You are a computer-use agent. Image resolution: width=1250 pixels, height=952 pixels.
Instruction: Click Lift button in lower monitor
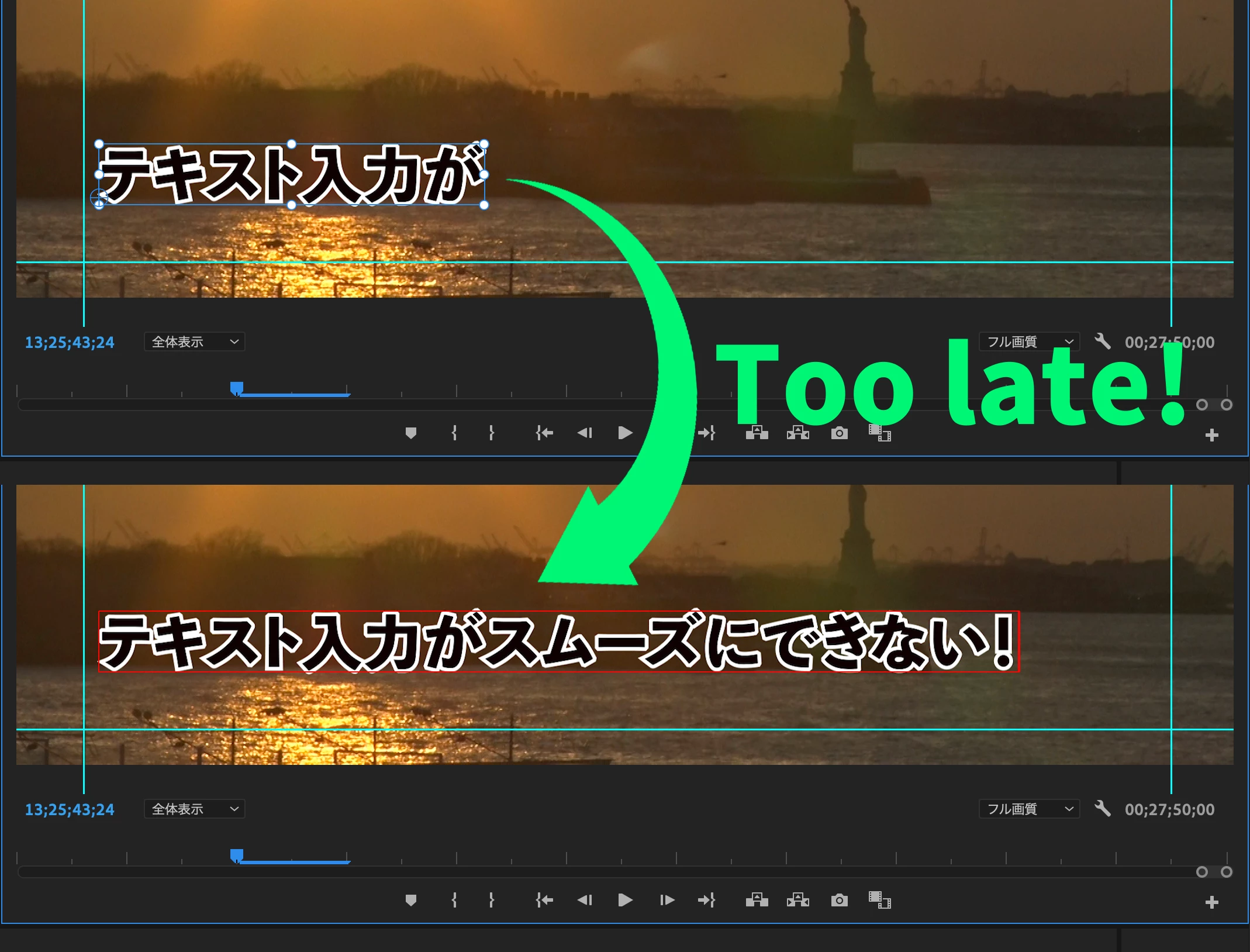pyautogui.click(x=757, y=900)
